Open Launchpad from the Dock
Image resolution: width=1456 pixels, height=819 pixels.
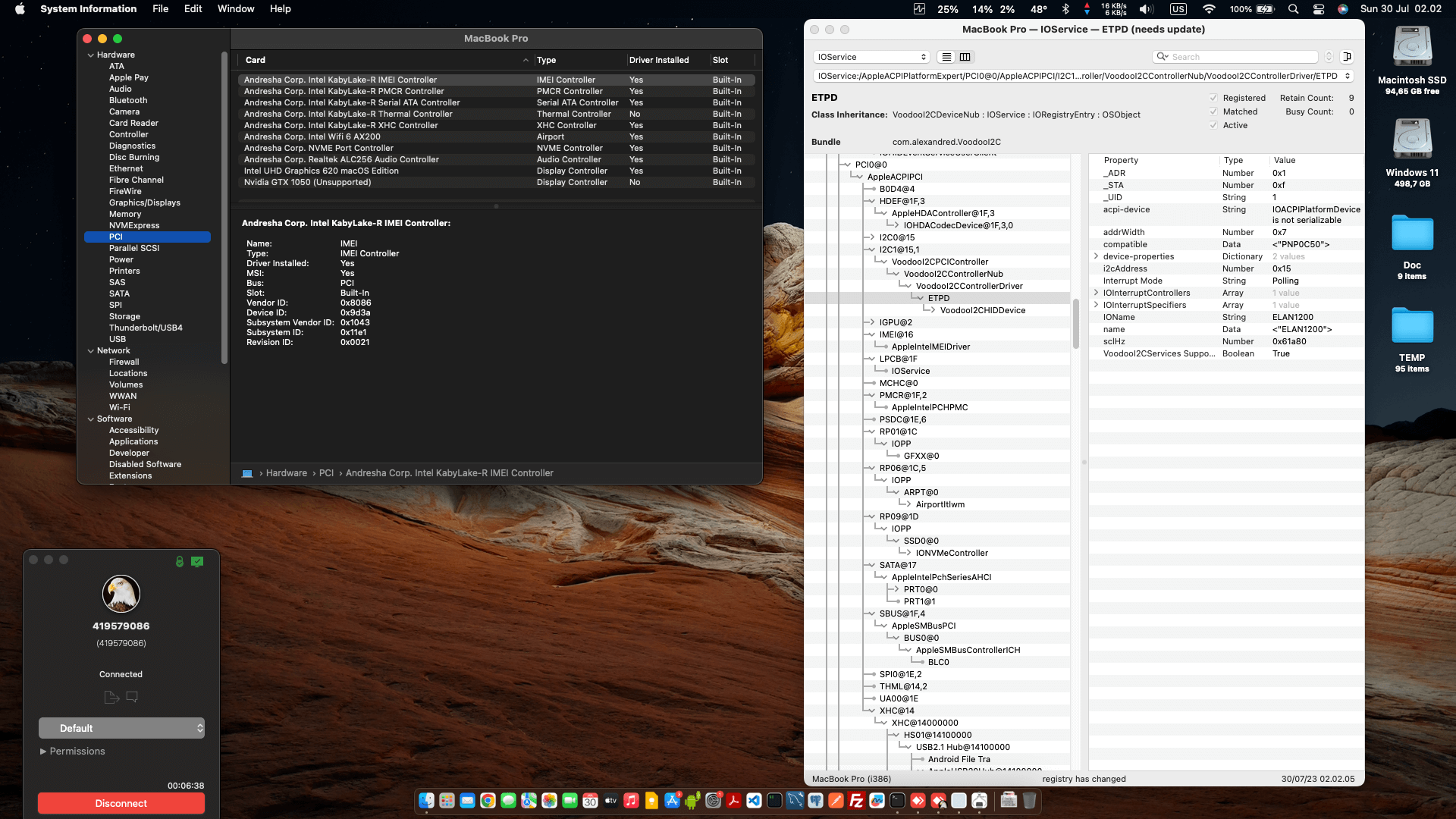[x=447, y=801]
